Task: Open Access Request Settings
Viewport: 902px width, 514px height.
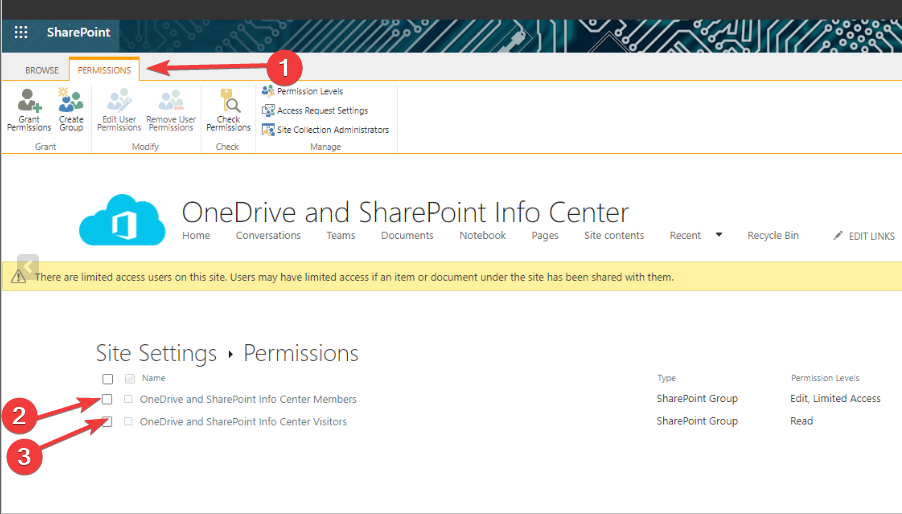Action: tap(315, 110)
